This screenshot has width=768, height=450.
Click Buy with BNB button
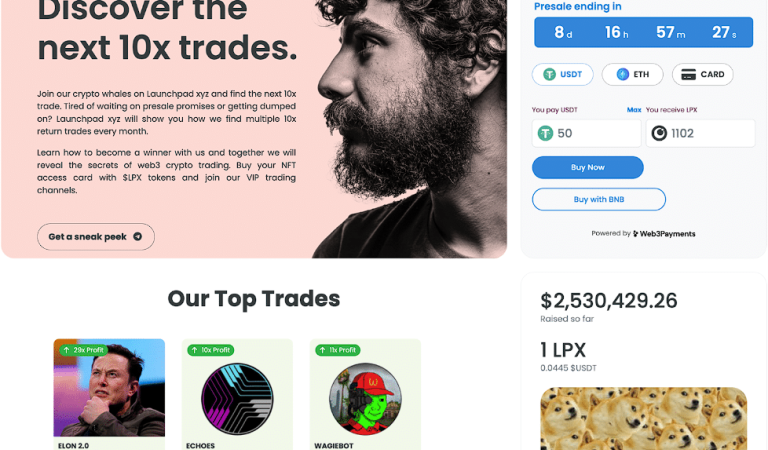[x=599, y=199]
